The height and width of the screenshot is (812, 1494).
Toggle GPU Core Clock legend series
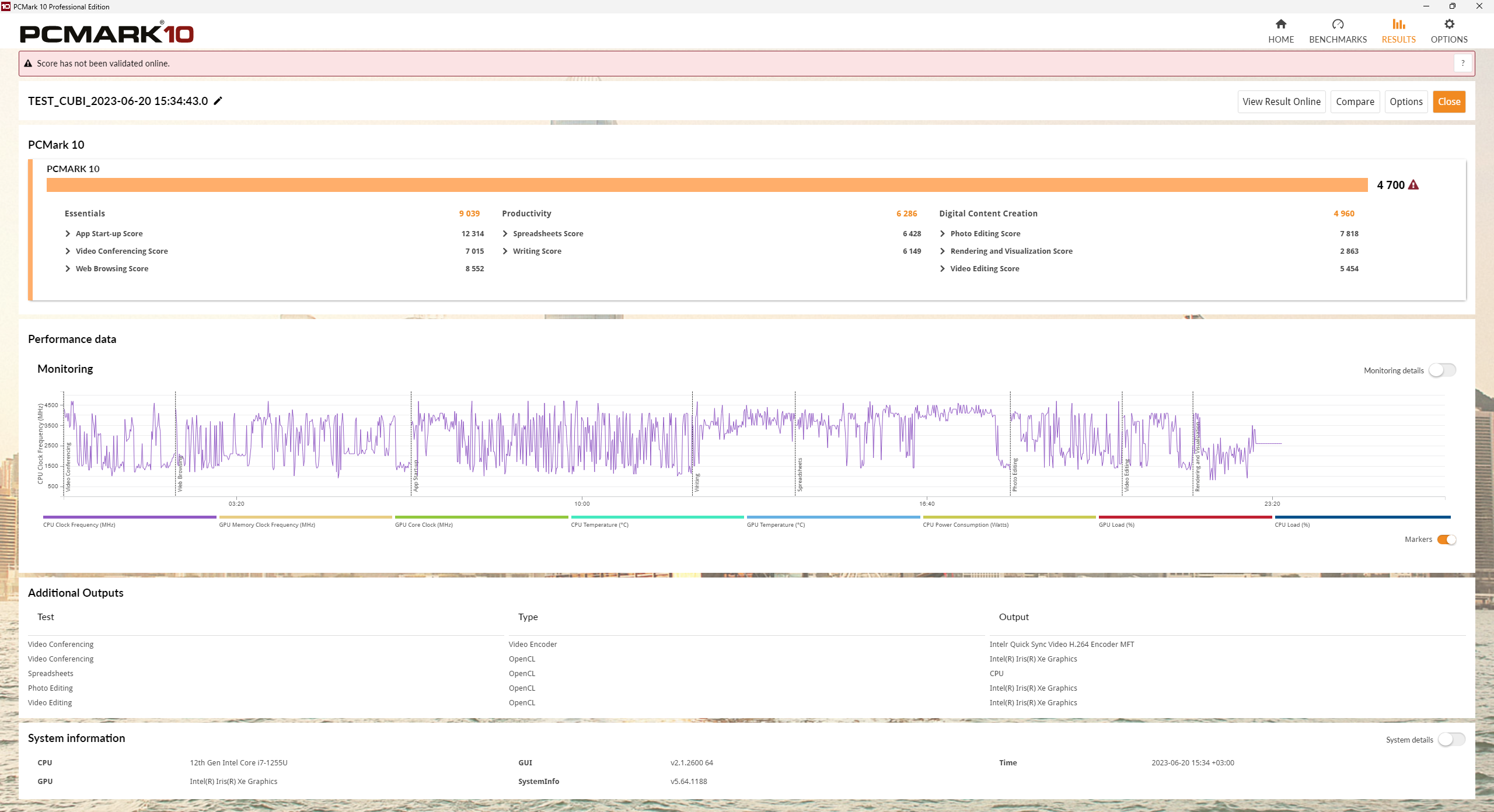[481, 521]
